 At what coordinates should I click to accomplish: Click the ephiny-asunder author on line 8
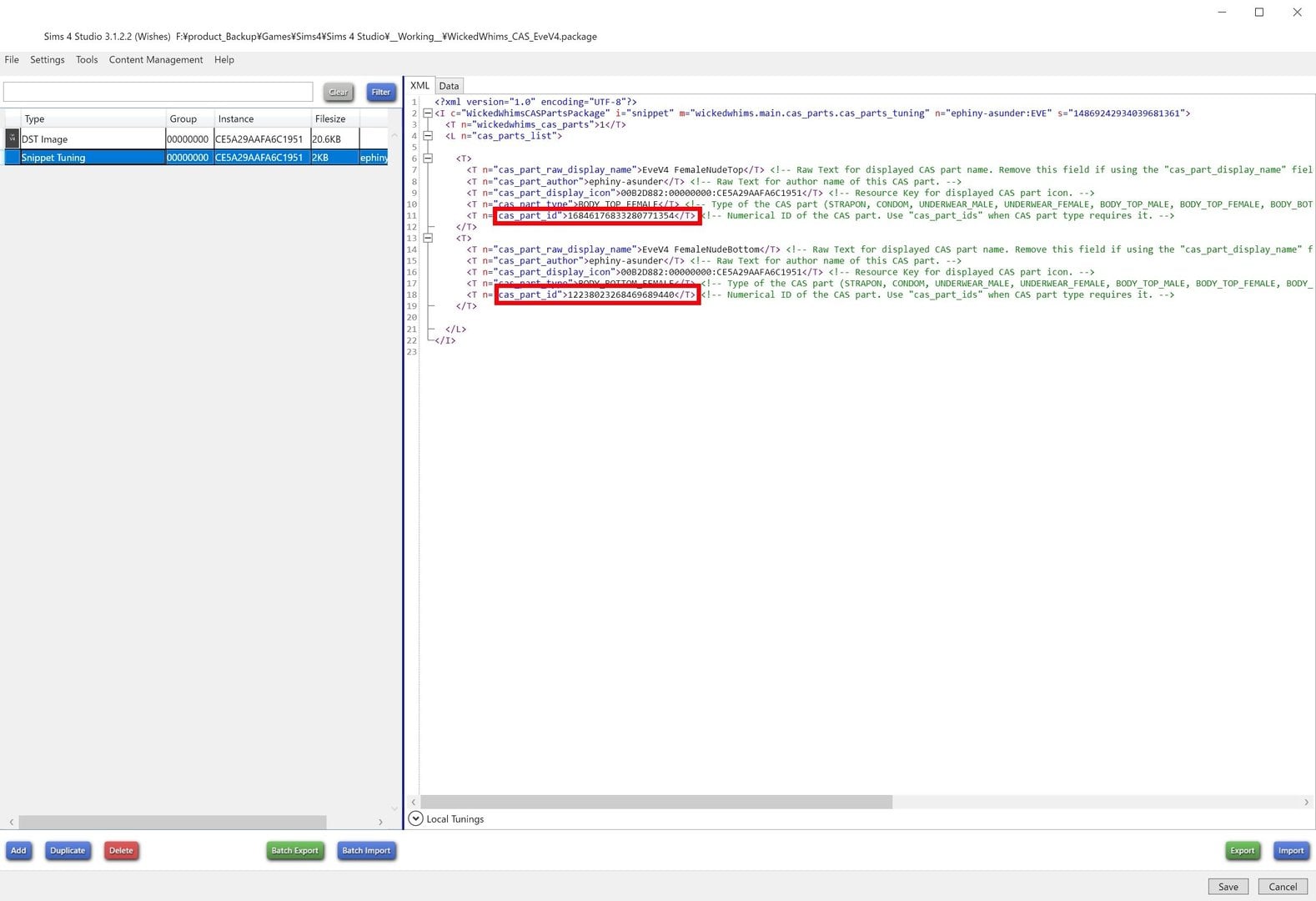click(x=625, y=182)
